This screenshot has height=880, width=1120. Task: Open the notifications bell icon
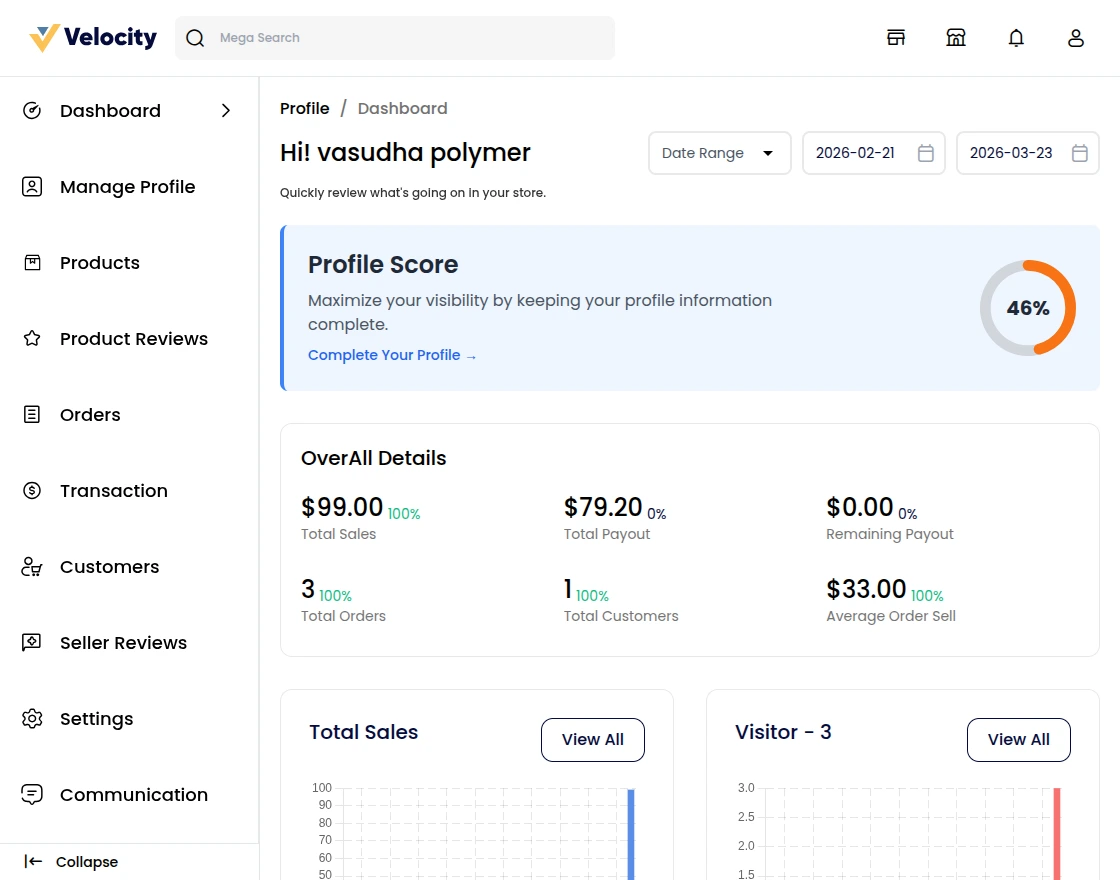click(1016, 37)
